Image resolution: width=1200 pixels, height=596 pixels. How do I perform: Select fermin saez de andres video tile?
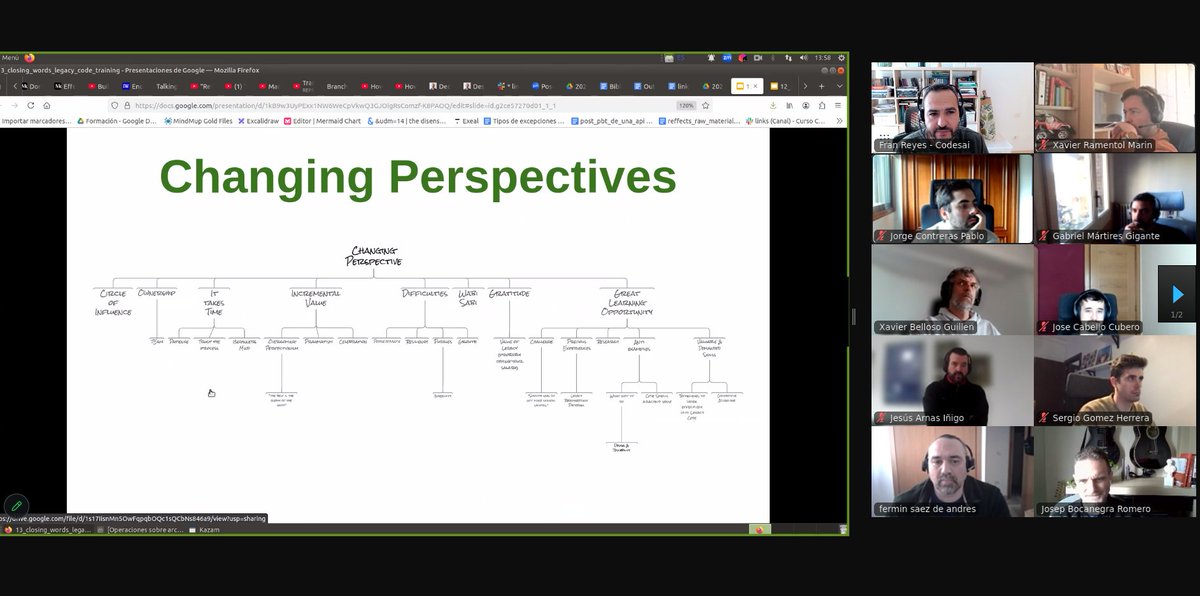953,471
